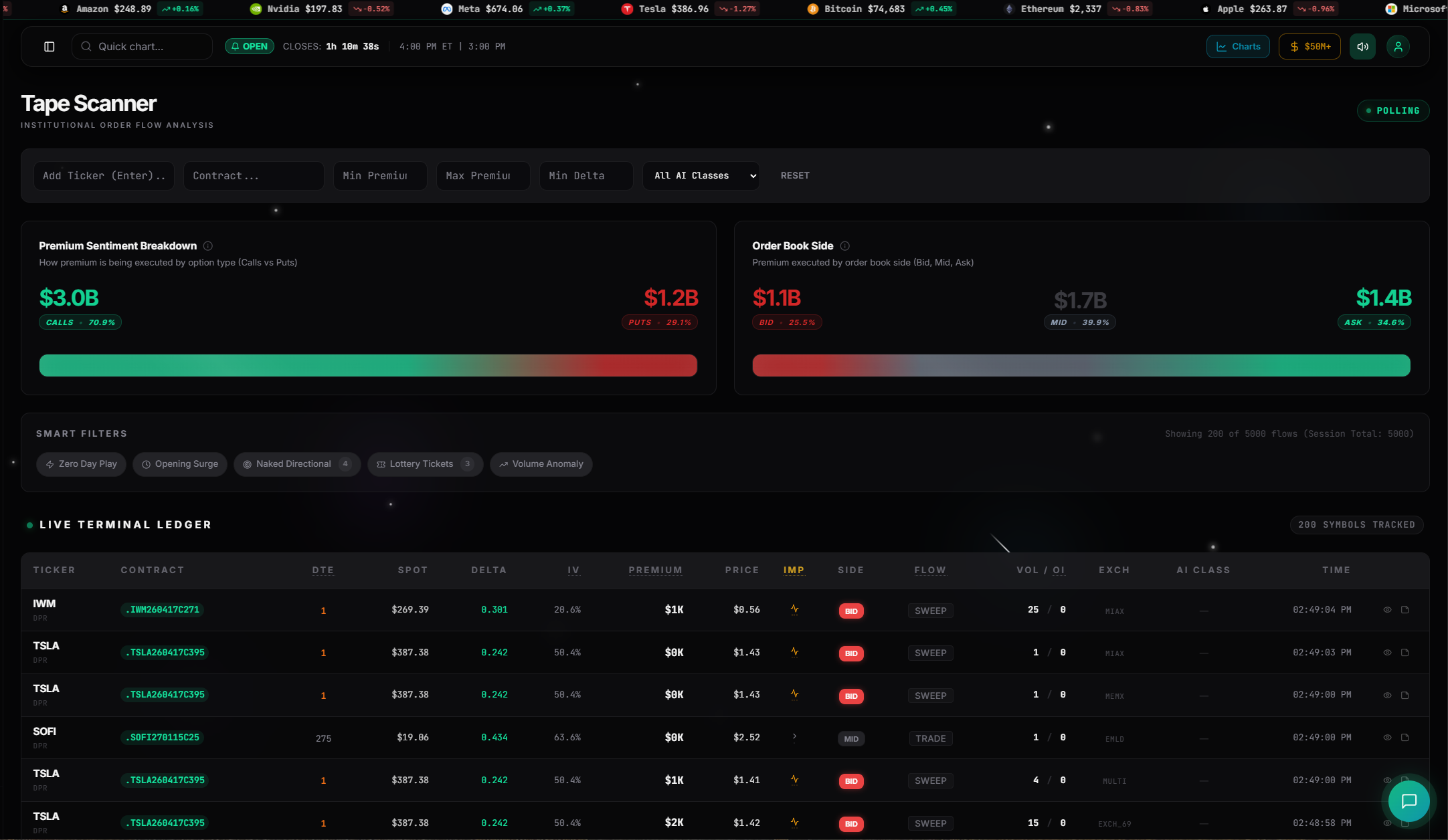Image resolution: width=1448 pixels, height=840 pixels.
Task: Click the Amazon ticker icon
Action: pos(64,9)
